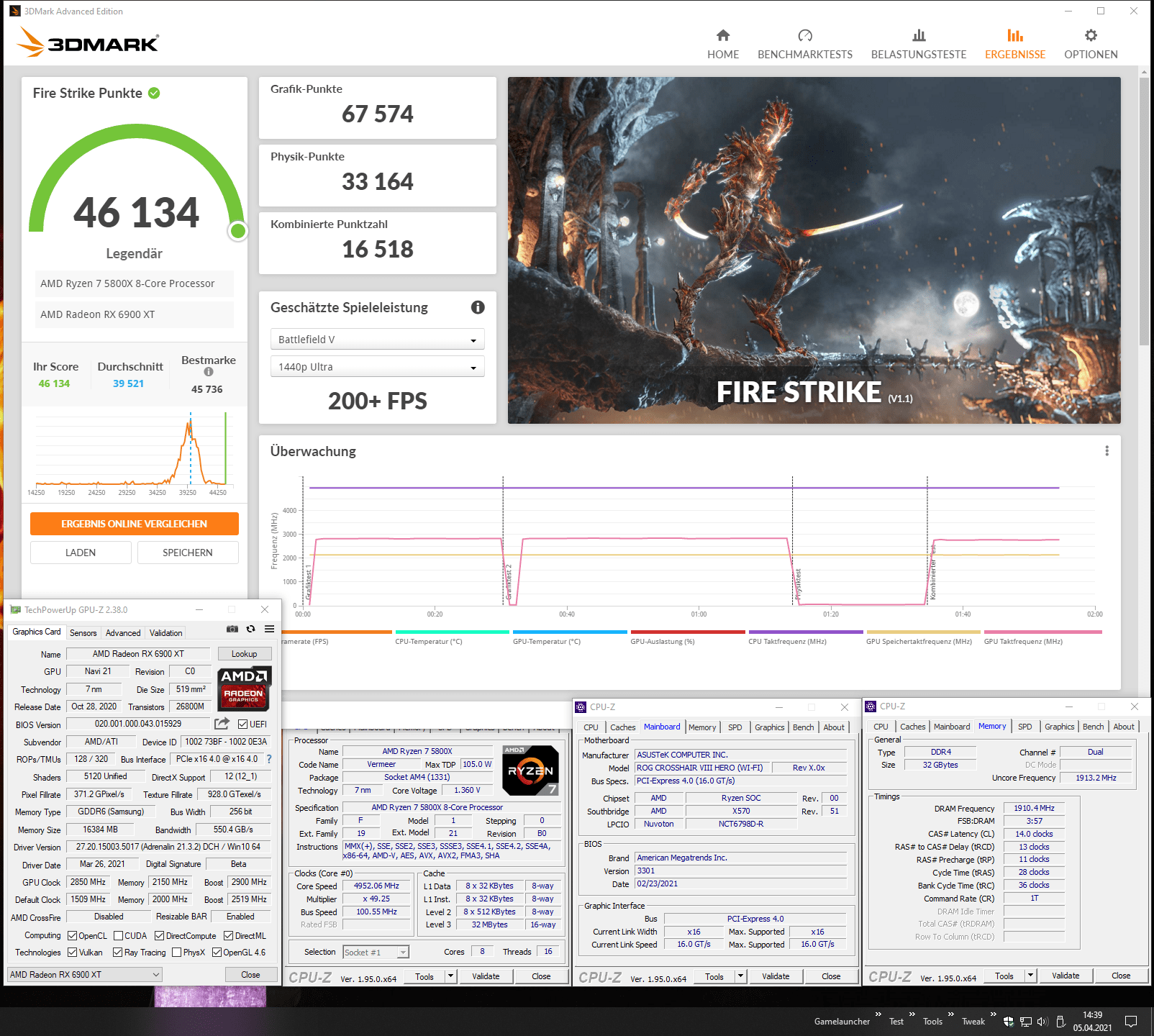
Task: Click the SPEICHERN button
Action: (188, 553)
